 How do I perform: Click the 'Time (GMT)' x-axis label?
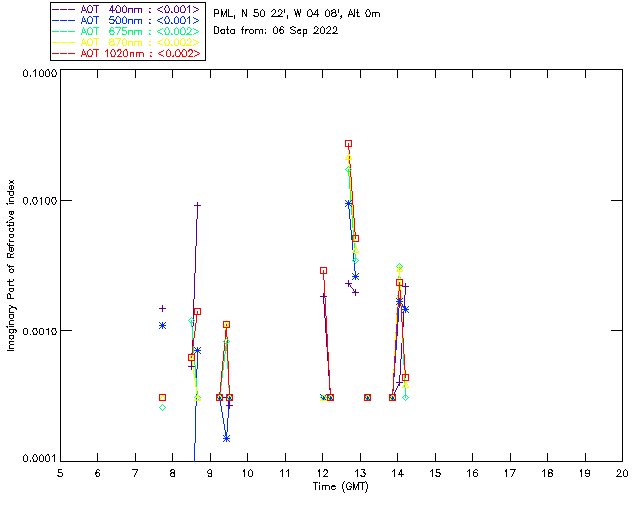(341, 486)
